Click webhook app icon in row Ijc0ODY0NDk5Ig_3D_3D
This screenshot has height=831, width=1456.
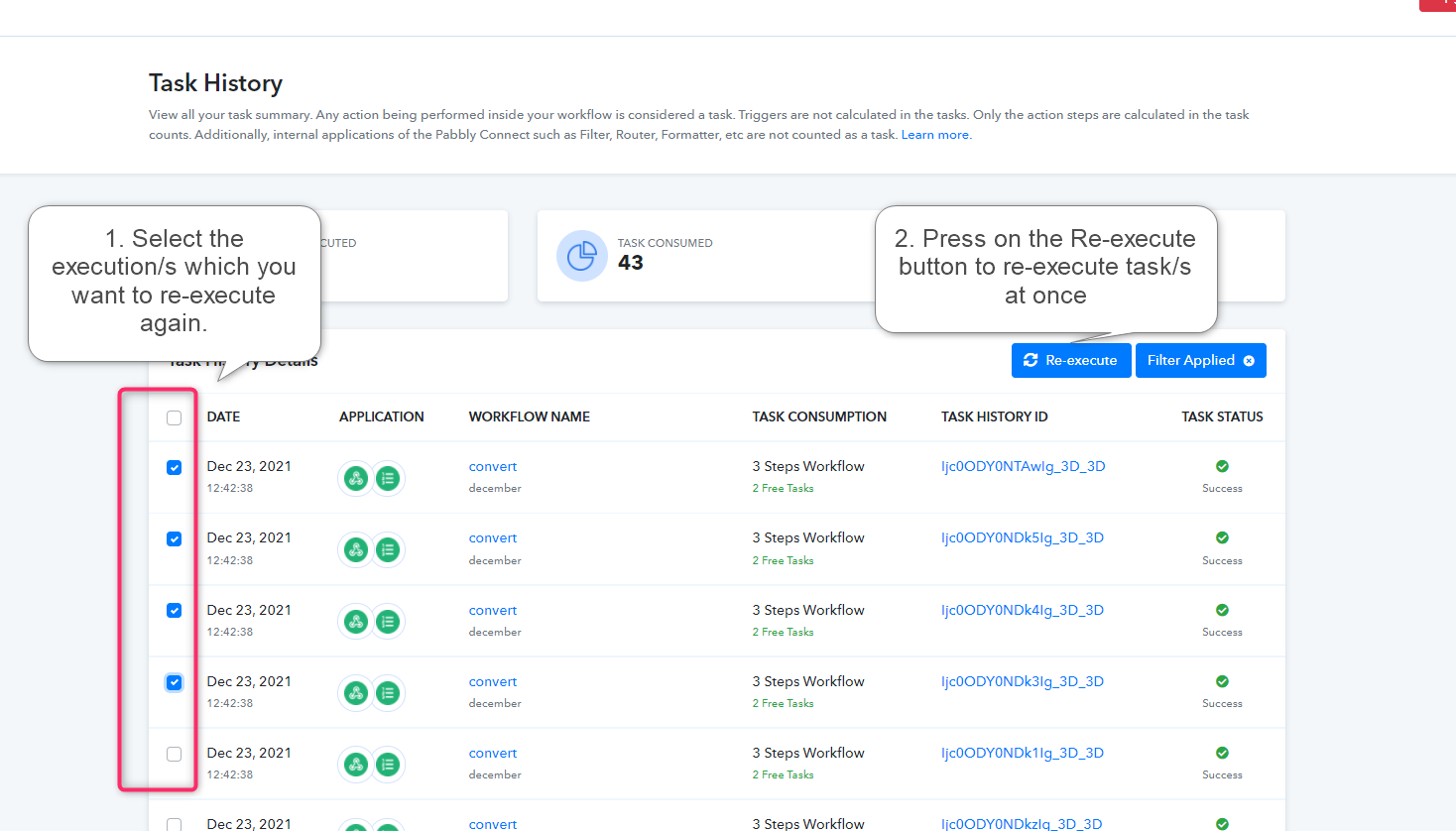[356, 550]
